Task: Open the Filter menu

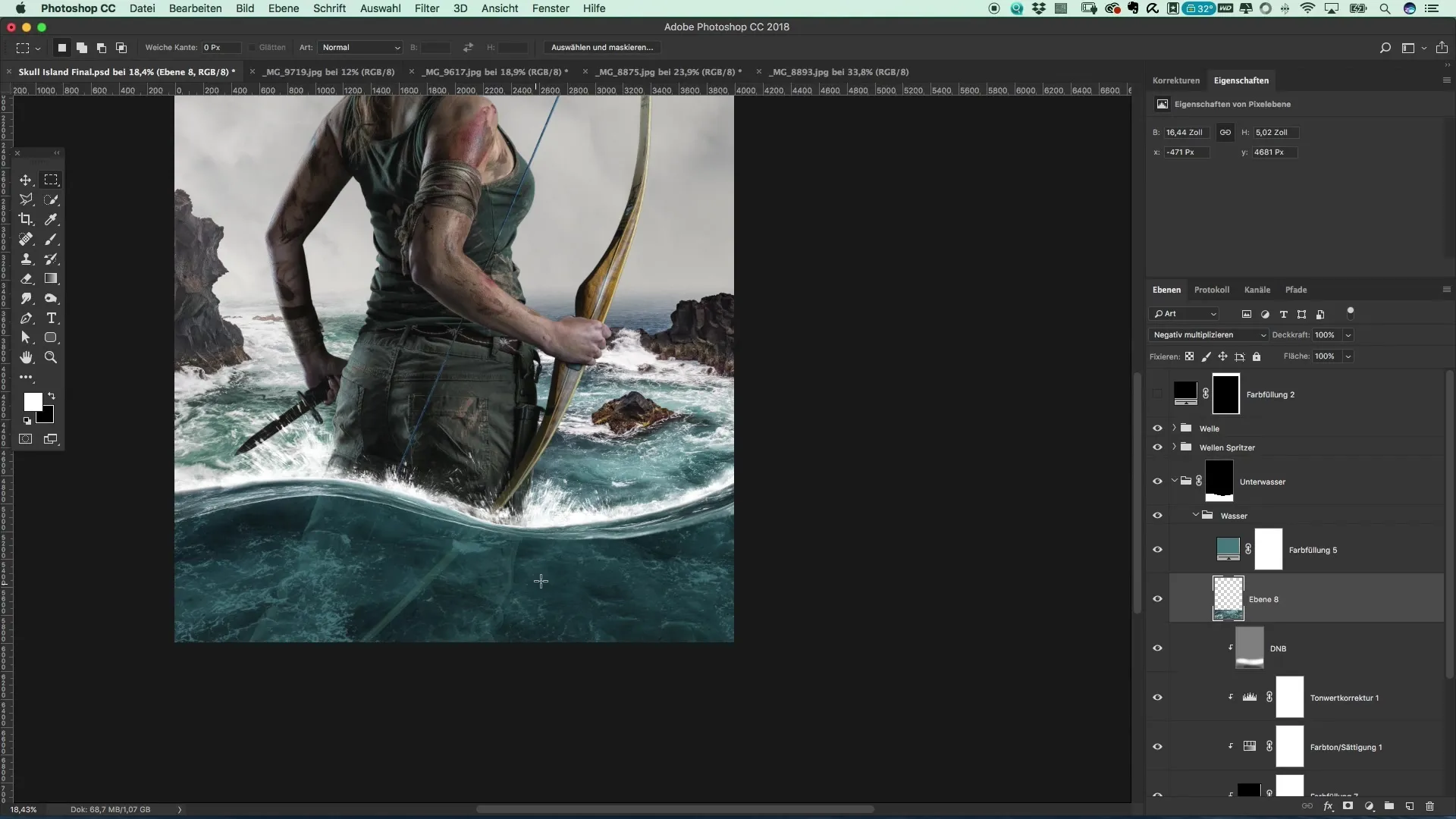Action: tap(427, 8)
